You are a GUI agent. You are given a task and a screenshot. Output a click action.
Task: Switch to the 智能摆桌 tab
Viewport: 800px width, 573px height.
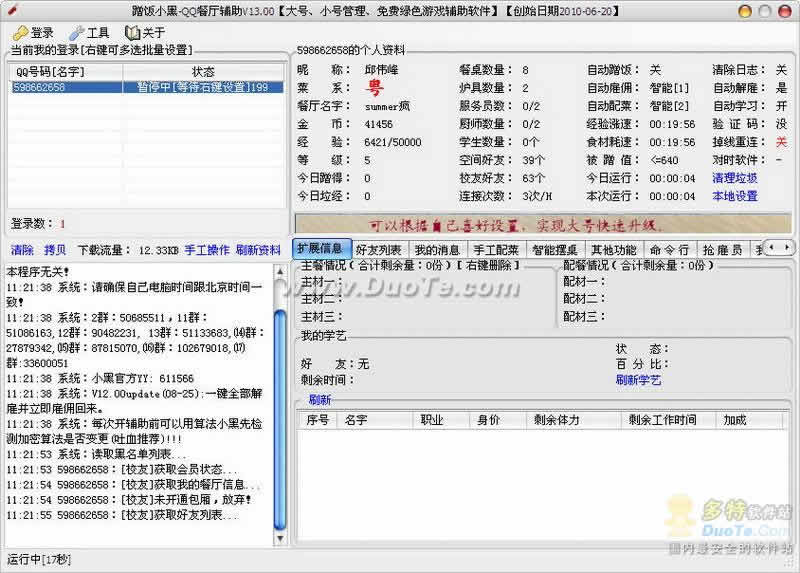555,250
